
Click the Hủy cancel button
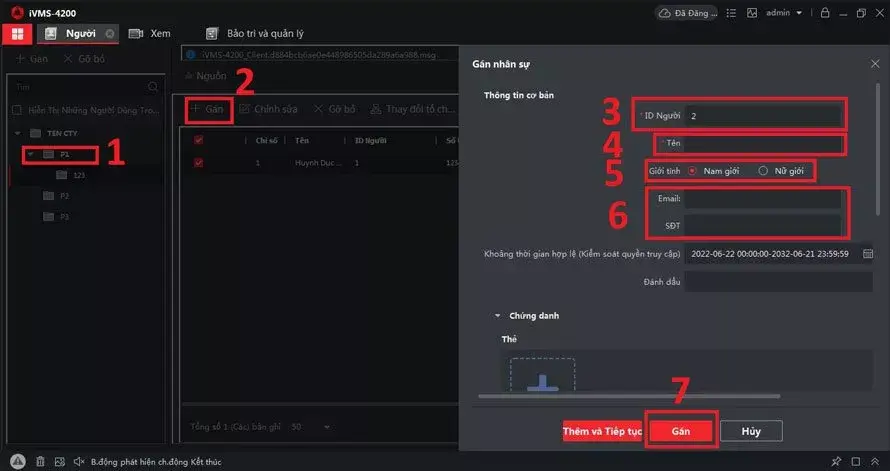pos(751,431)
